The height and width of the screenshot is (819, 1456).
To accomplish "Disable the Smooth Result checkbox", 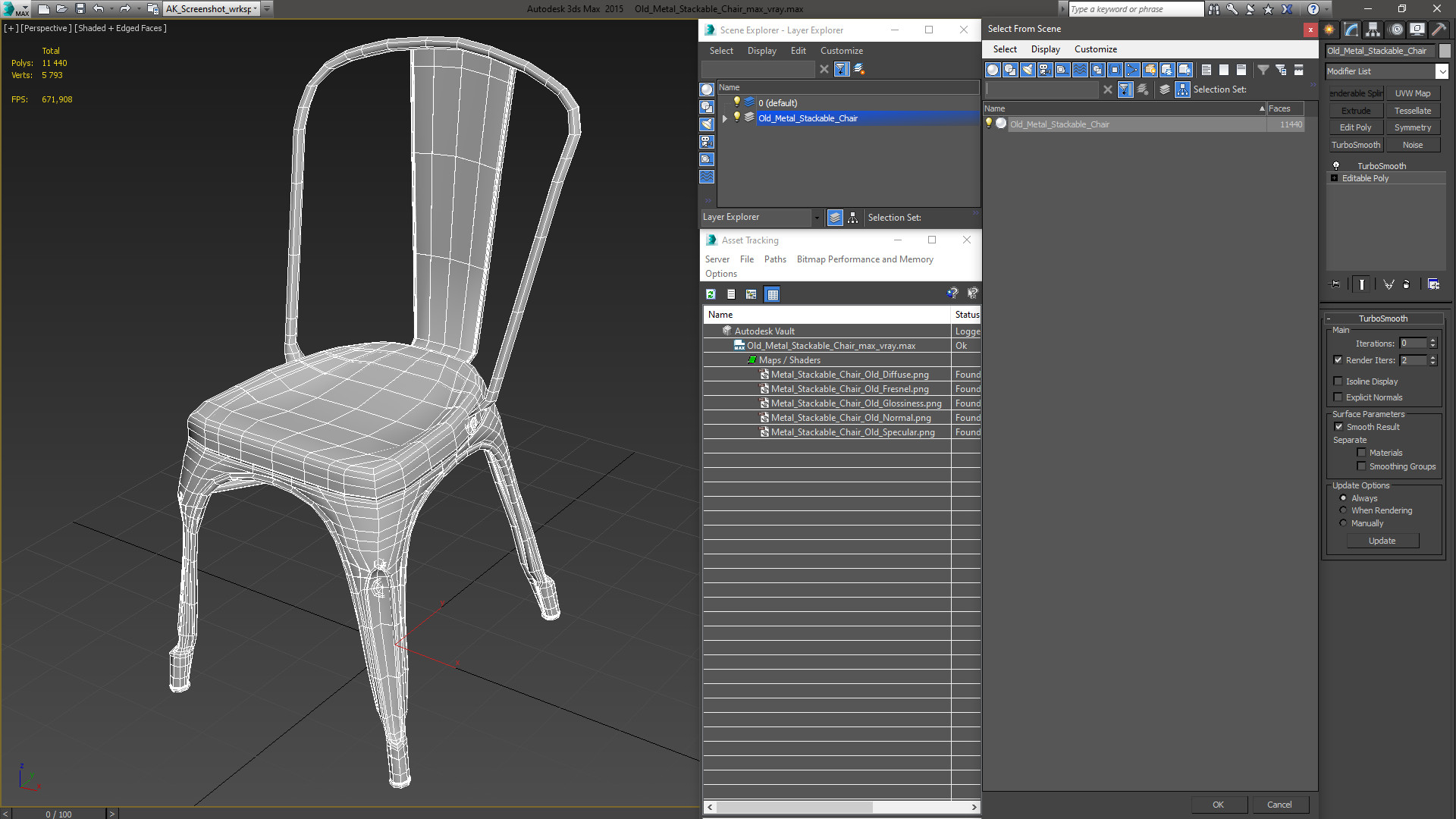I will 1338,427.
